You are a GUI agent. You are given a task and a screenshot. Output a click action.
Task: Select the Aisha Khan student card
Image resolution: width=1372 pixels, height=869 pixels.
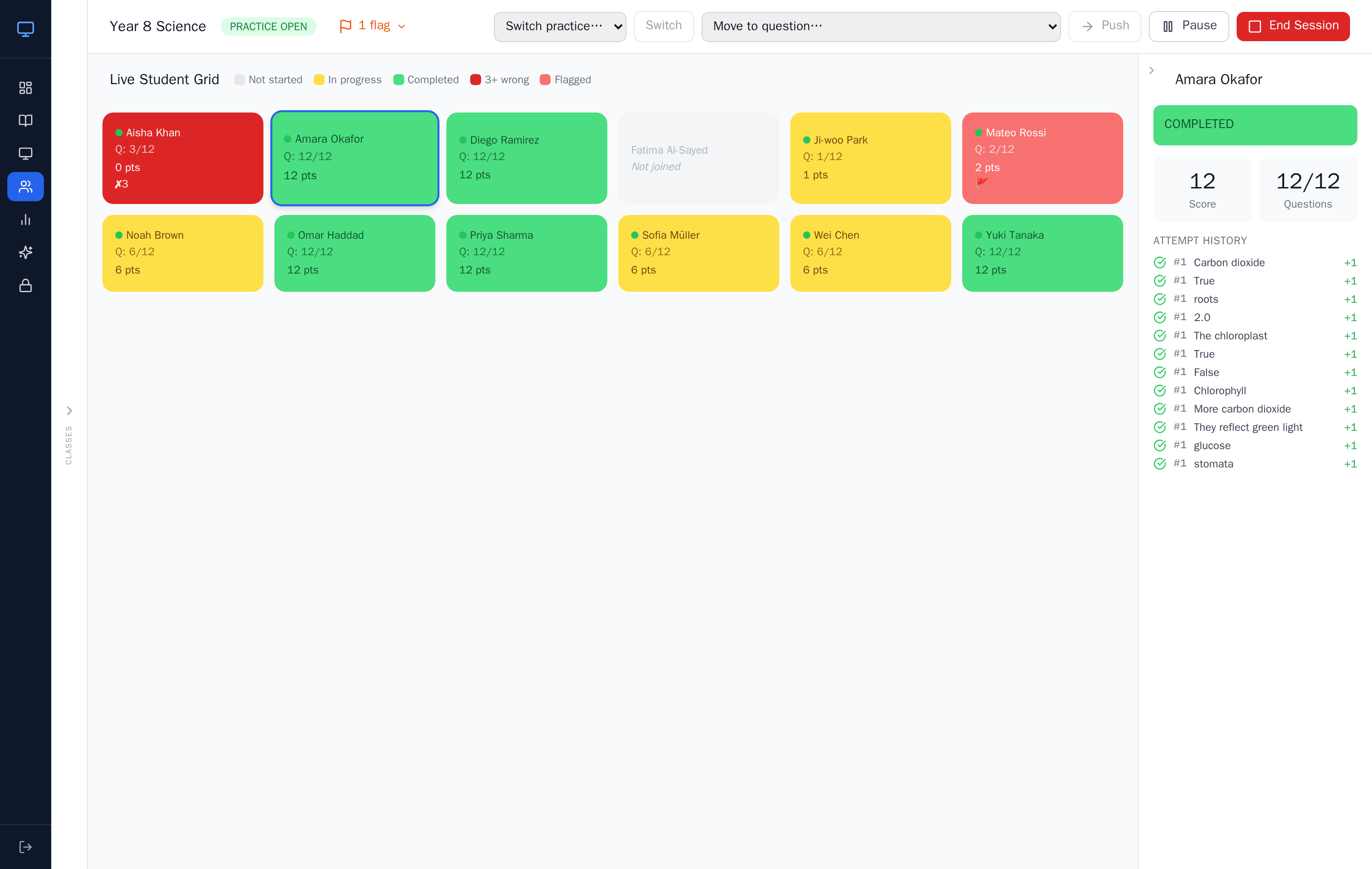pos(183,158)
